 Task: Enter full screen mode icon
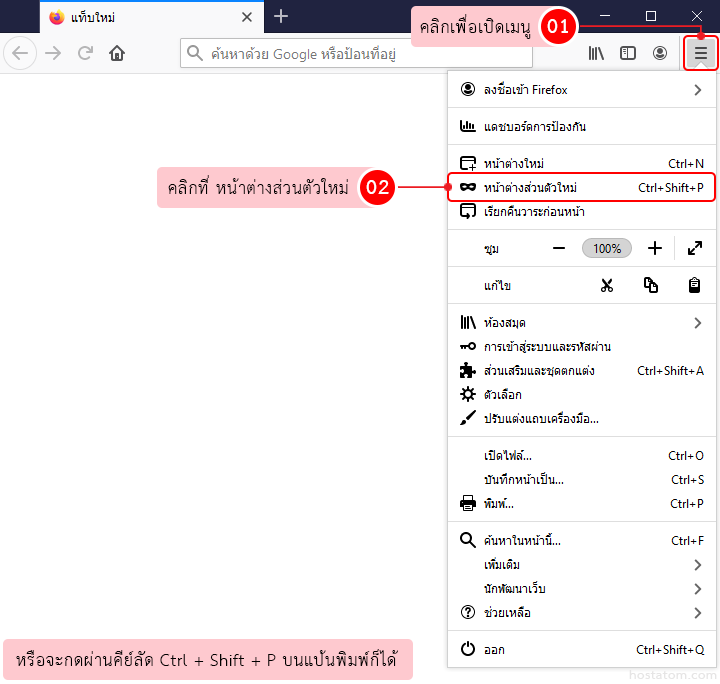(694, 248)
